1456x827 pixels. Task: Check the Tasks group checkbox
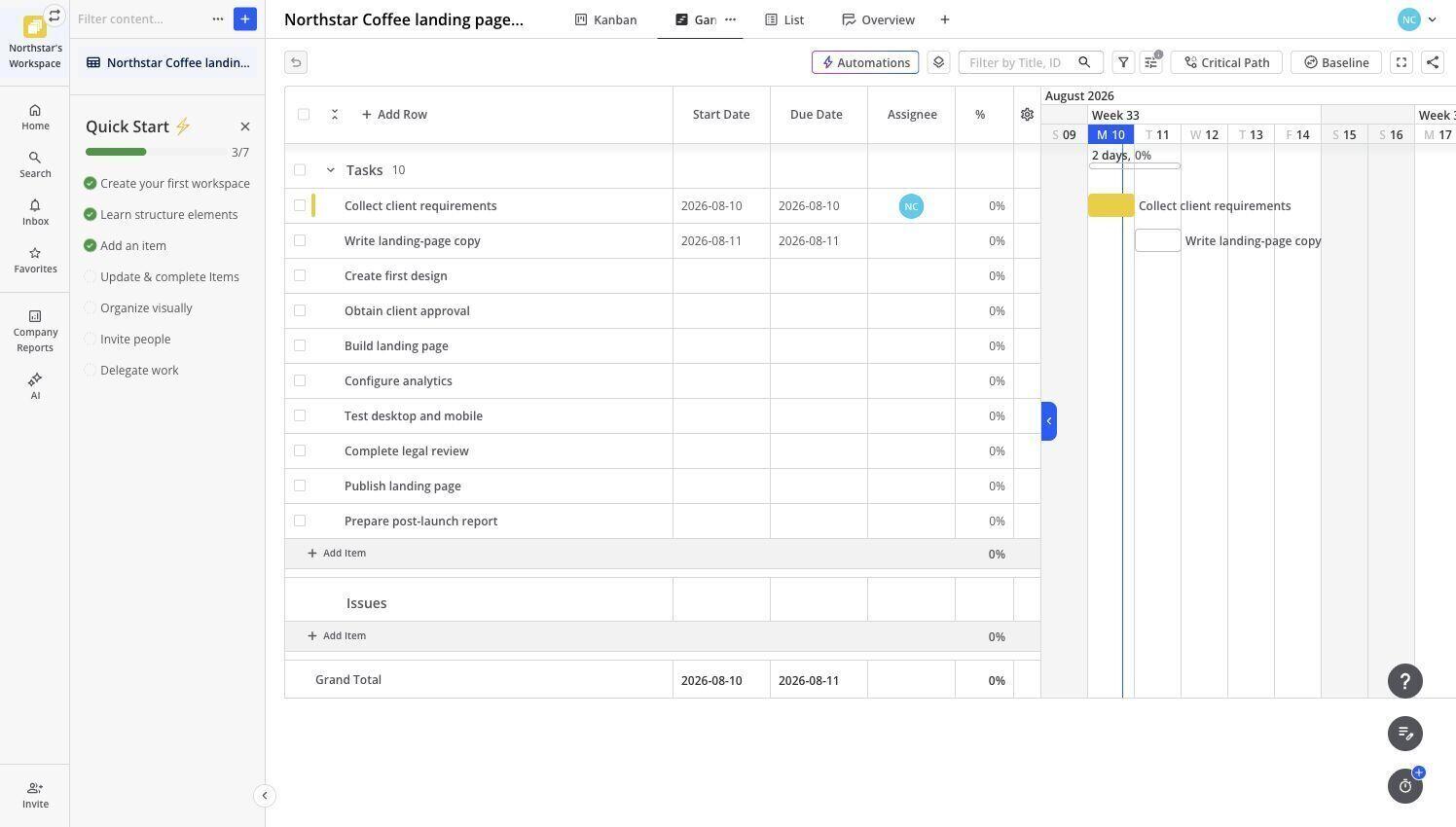[x=300, y=170]
